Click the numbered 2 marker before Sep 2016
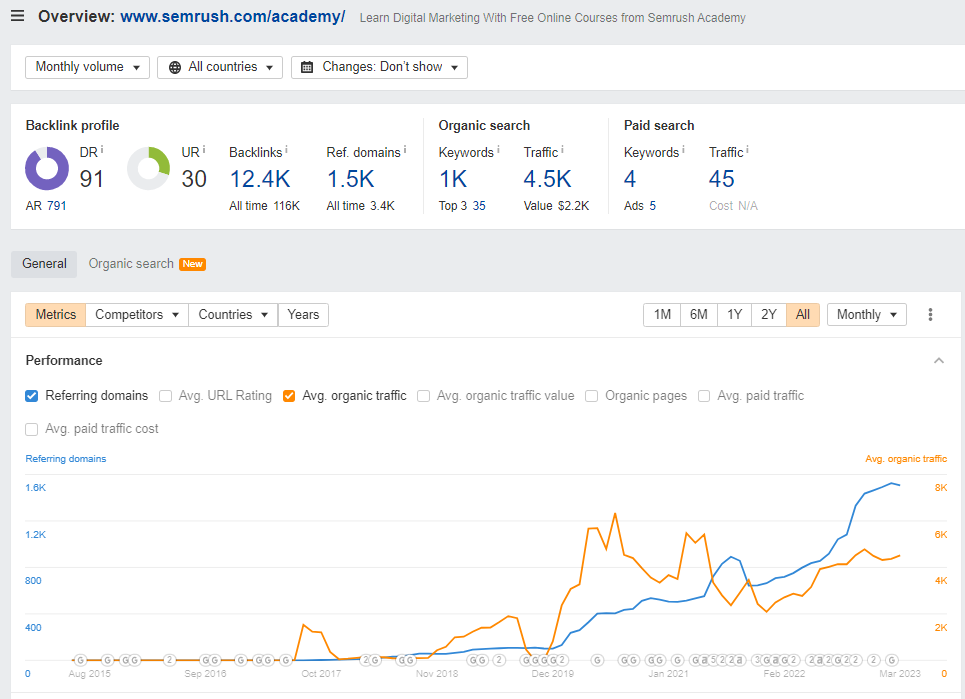The height and width of the screenshot is (699, 965). 170,660
